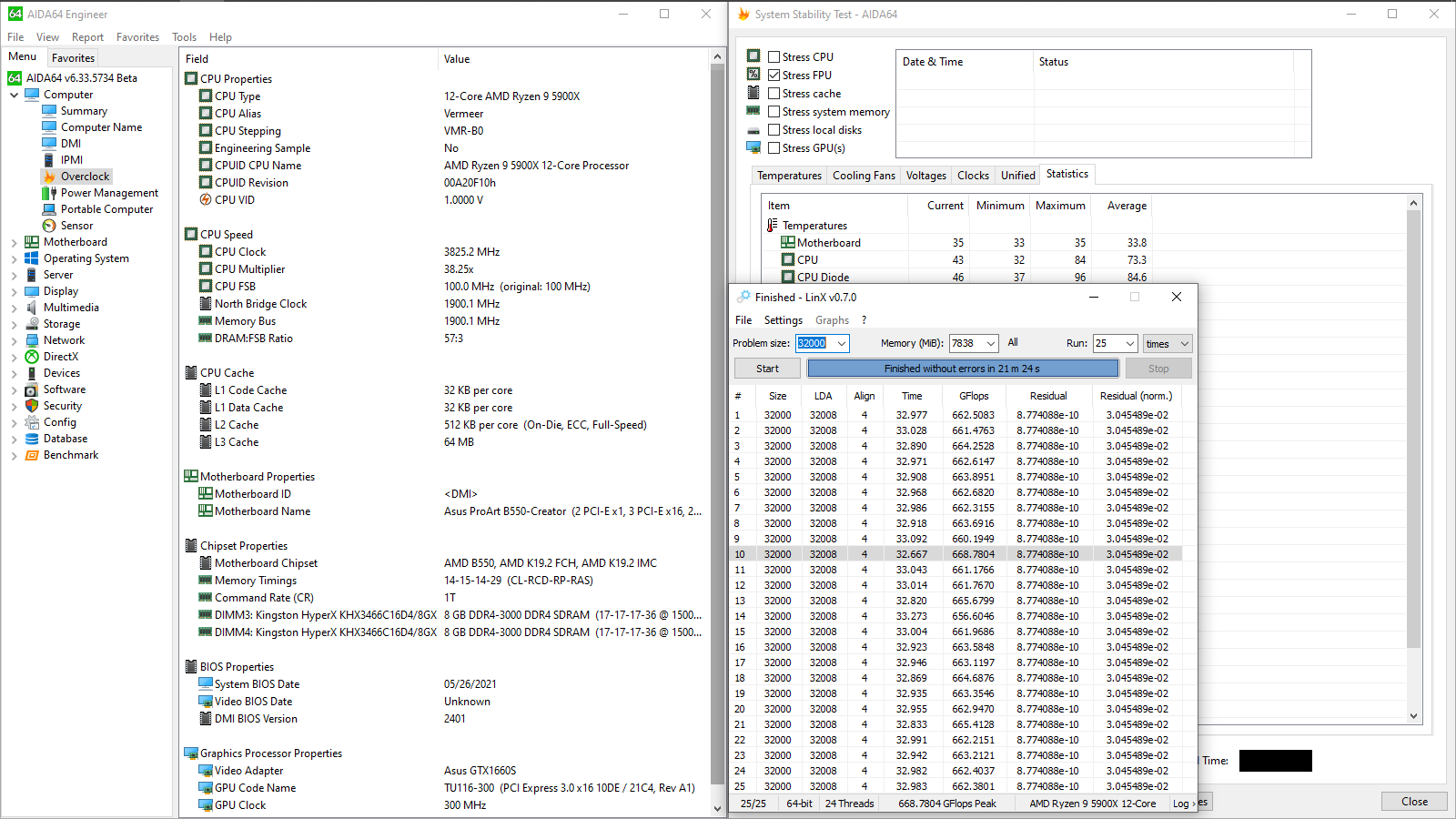
Task: Open the Memory (MiB) dropdown
Action: [x=990, y=343]
